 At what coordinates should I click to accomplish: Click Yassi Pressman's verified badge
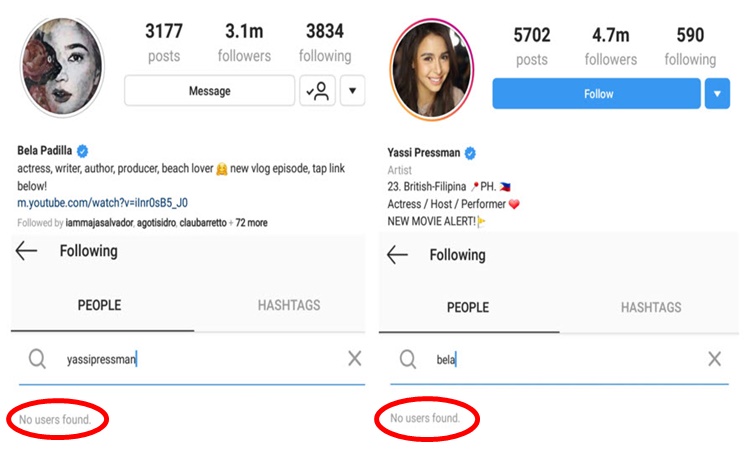click(470, 153)
